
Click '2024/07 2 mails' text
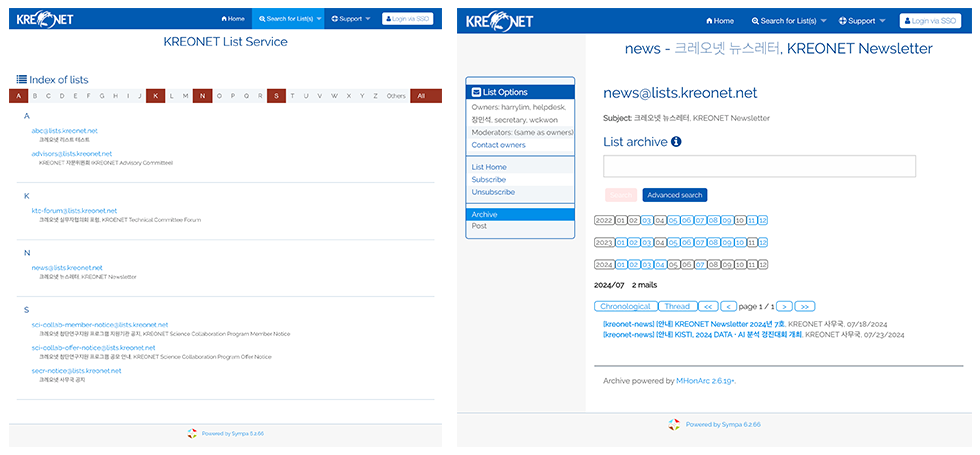(x=625, y=285)
